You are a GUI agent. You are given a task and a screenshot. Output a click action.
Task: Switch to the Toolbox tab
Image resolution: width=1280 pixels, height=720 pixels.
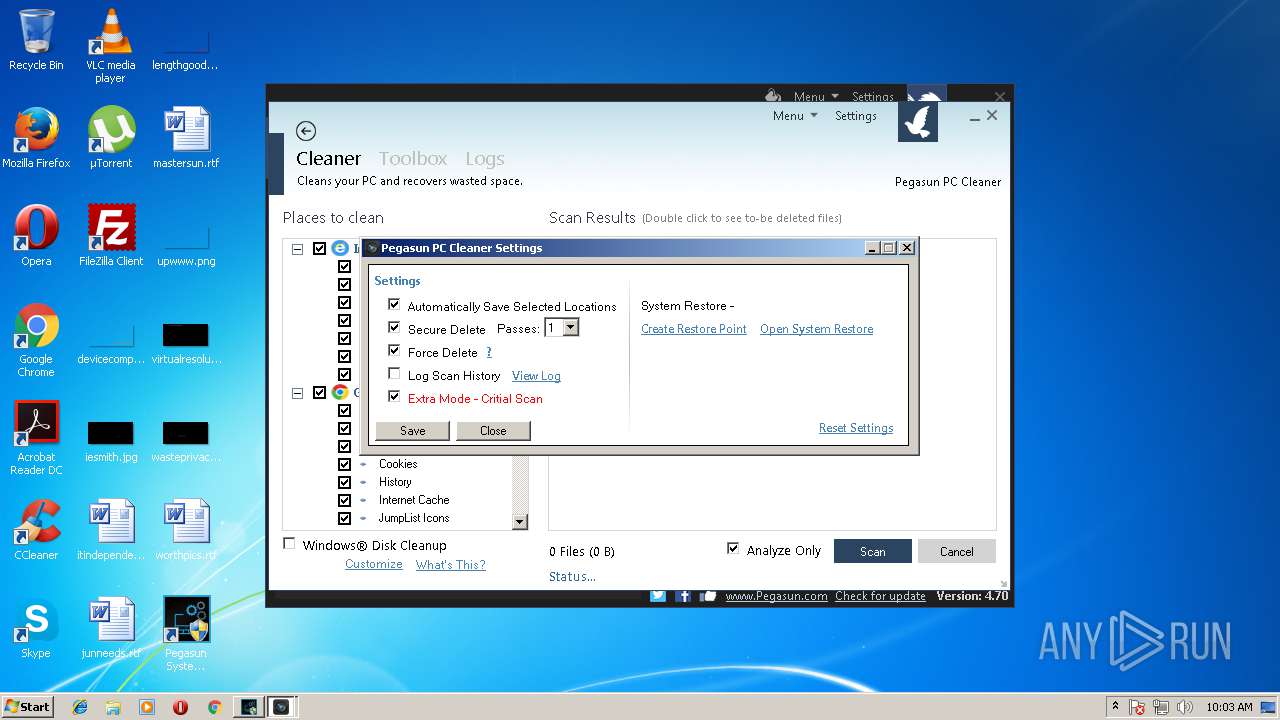pos(413,158)
